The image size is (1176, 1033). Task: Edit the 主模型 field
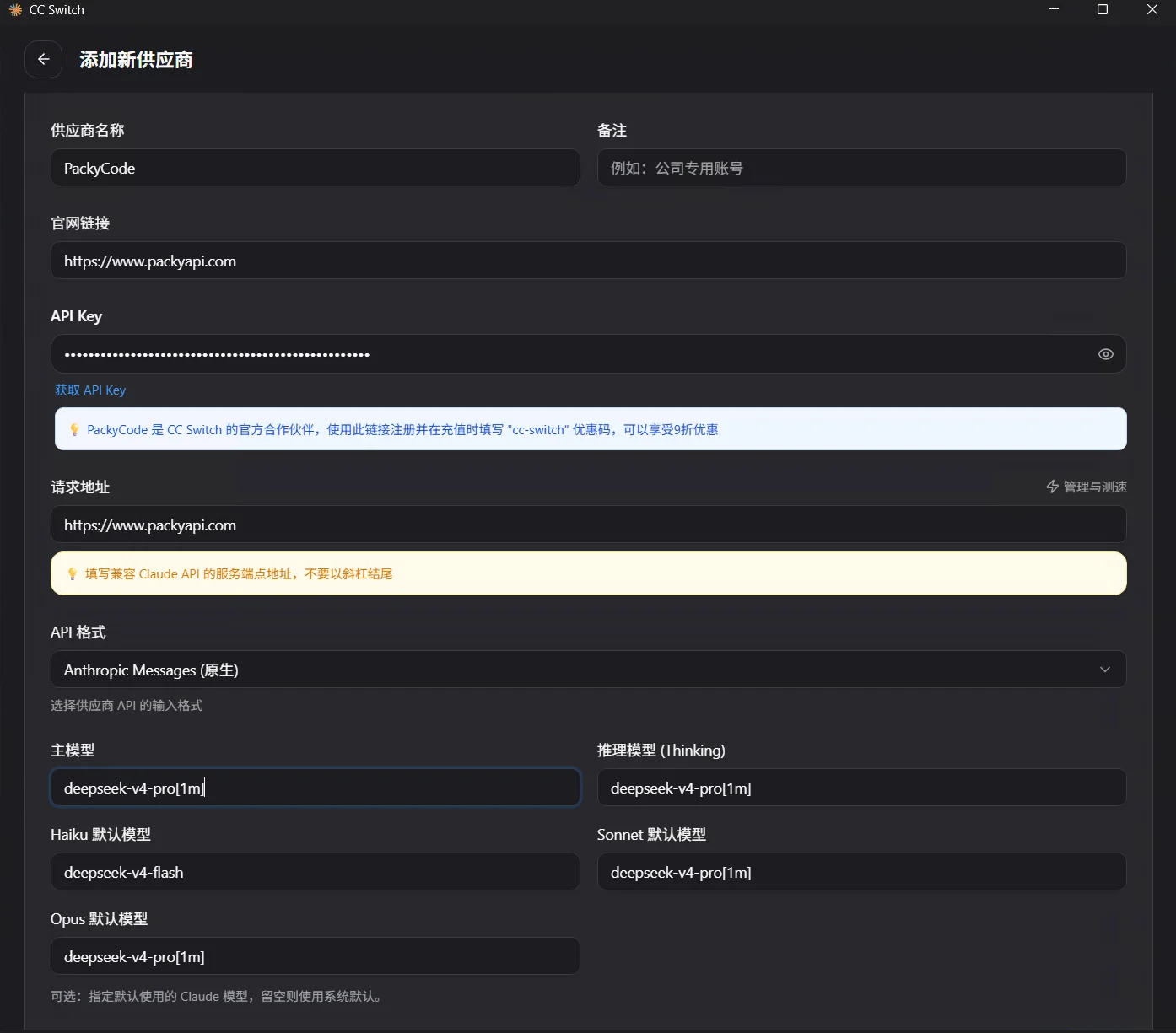pos(315,788)
